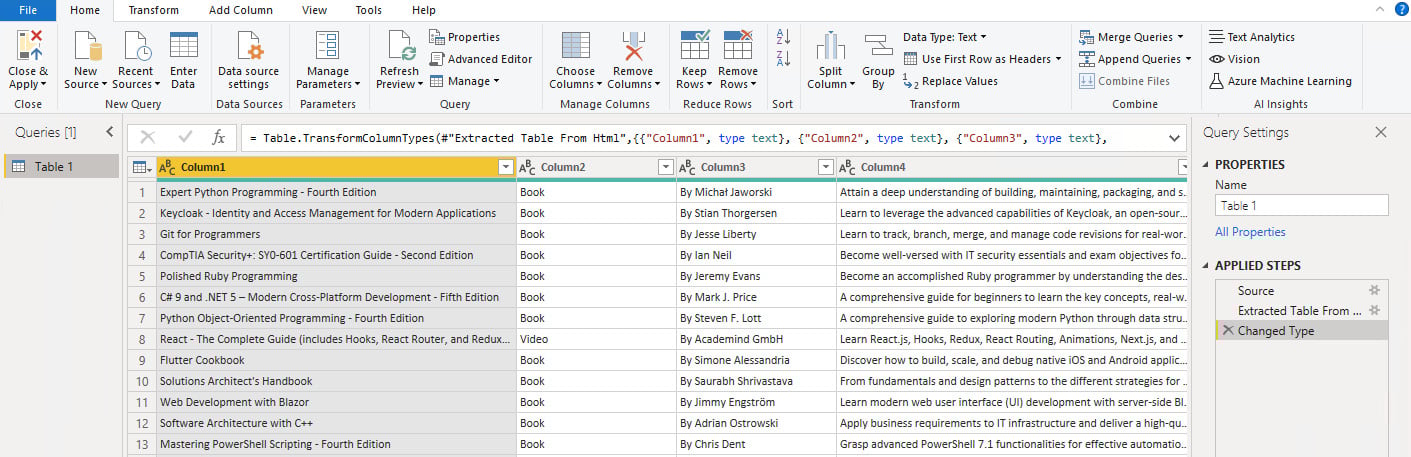Open query Properties

[464, 37]
